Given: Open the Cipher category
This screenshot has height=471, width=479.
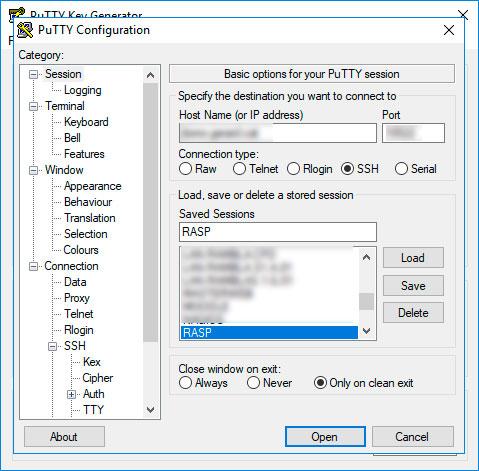Looking at the screenshot, I should (98, 378).
